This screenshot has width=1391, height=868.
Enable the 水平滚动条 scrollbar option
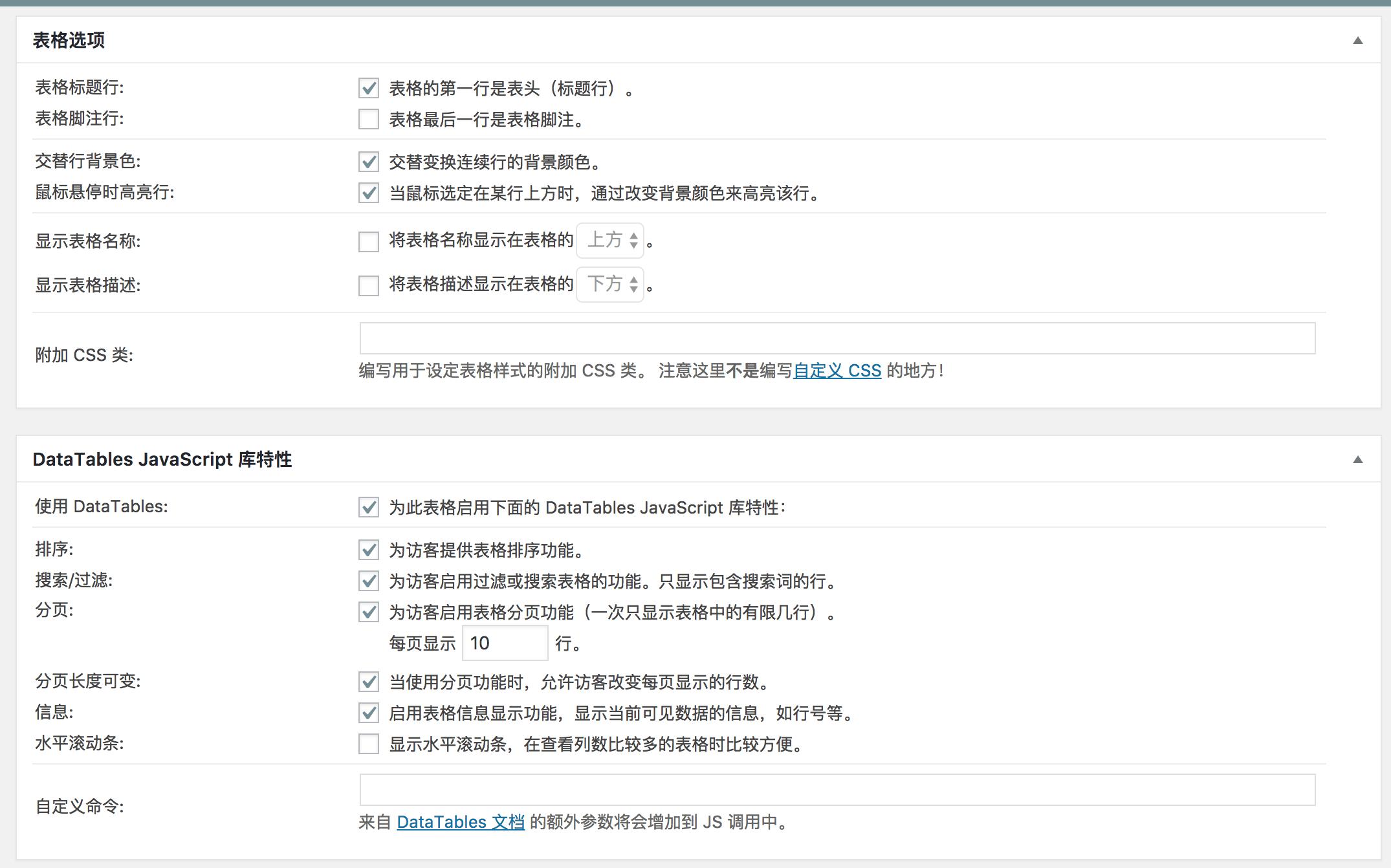[x=367, y=744]
